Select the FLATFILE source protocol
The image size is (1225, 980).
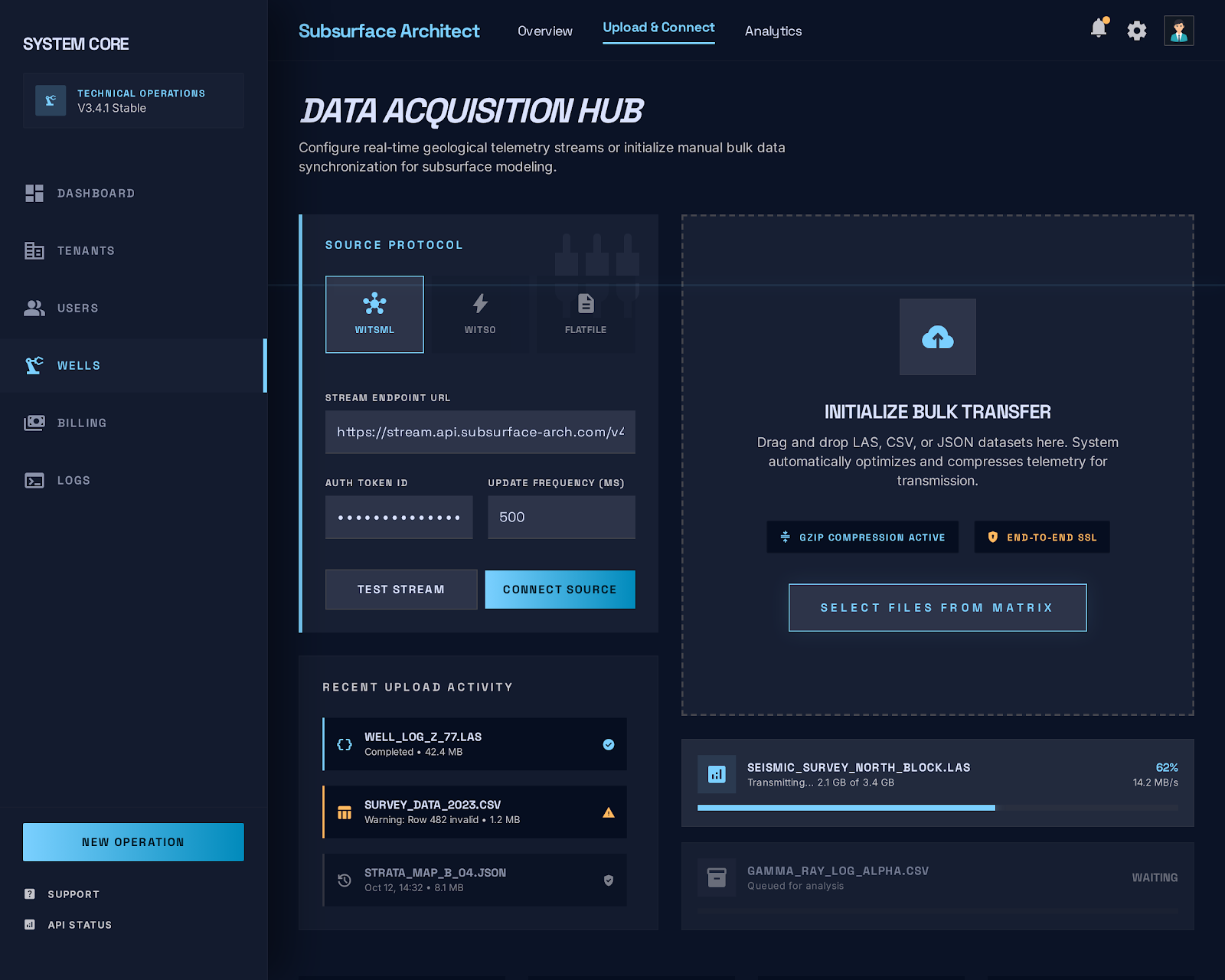pos(586,314)
